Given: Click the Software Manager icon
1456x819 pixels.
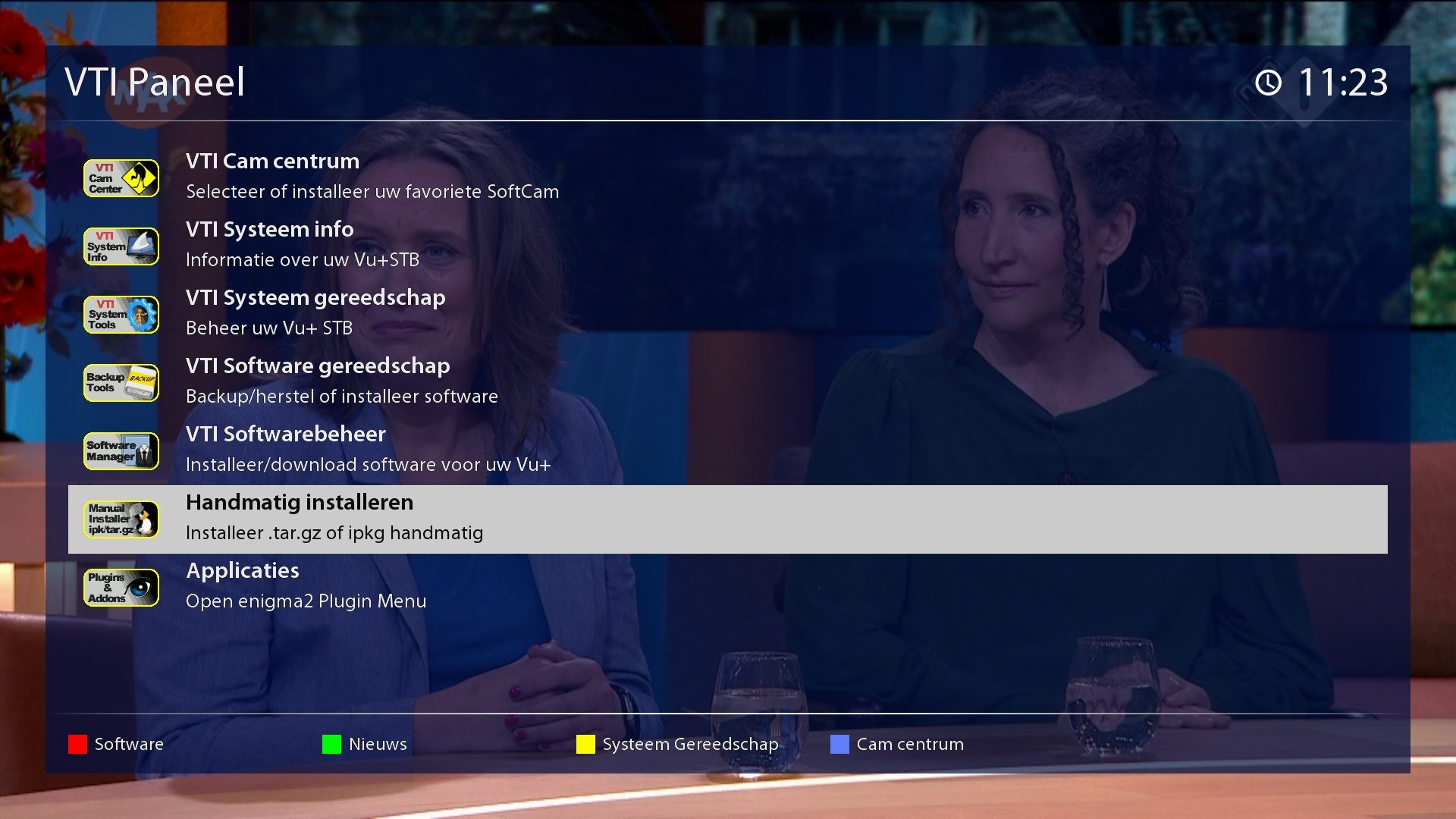Looking at the screenshot, I should point(121,451).
